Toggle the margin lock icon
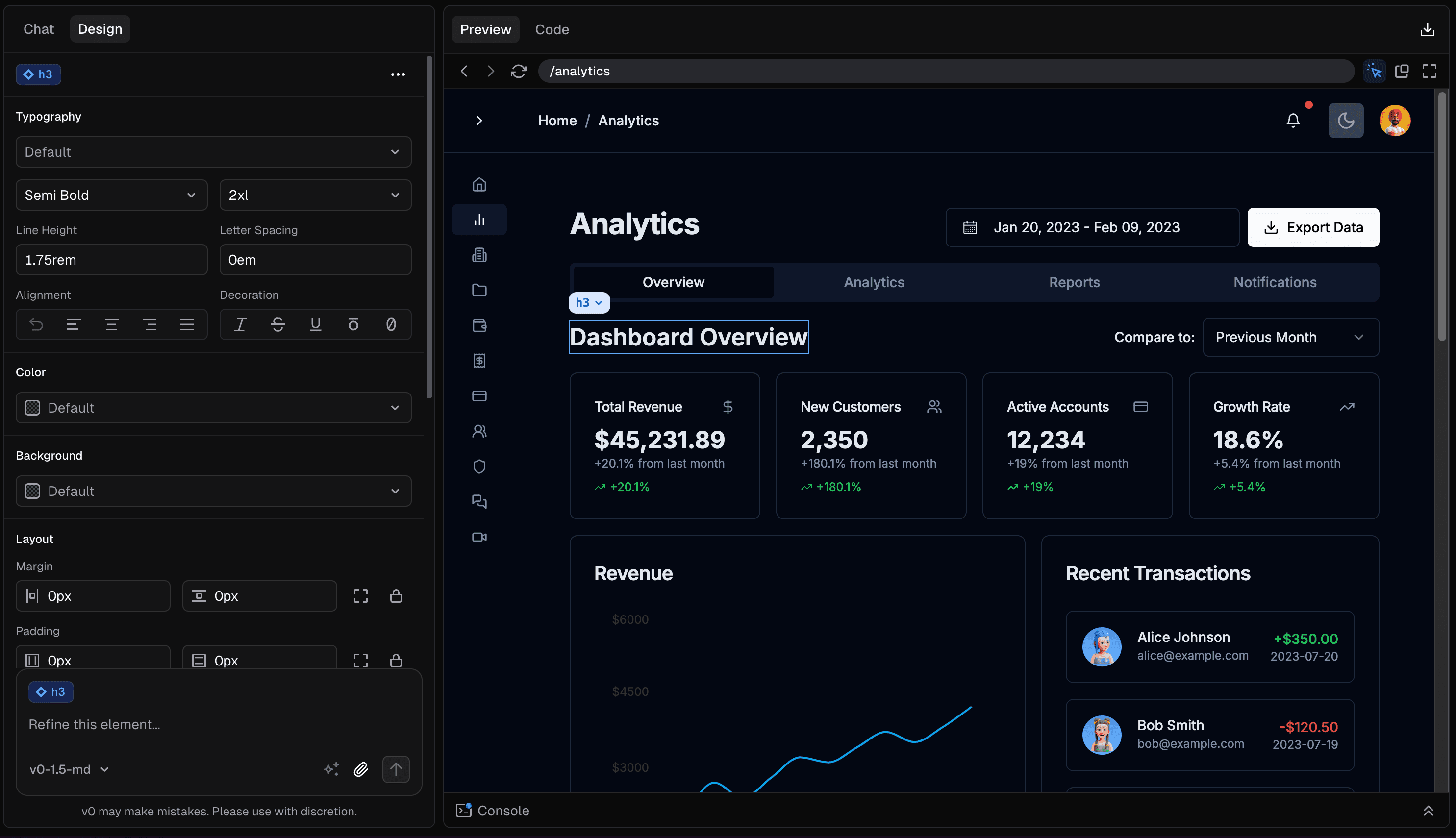Image resolution: width=1456 pixels, height=838 pixels. [396, 596]
